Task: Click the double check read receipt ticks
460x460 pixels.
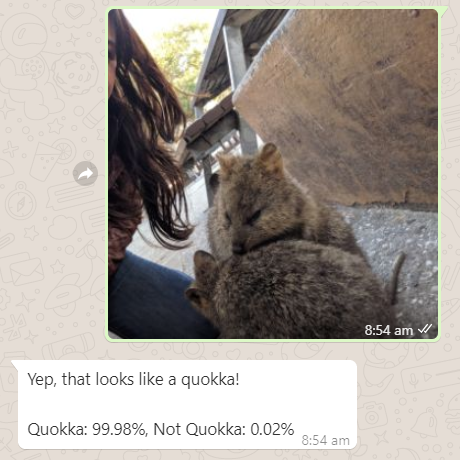Action: [425, 329]
